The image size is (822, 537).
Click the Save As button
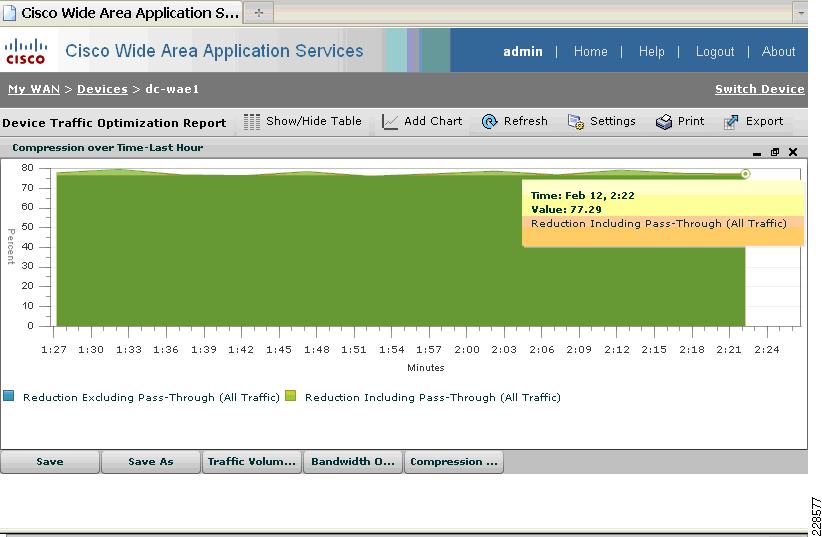click(x=150, y=462)
